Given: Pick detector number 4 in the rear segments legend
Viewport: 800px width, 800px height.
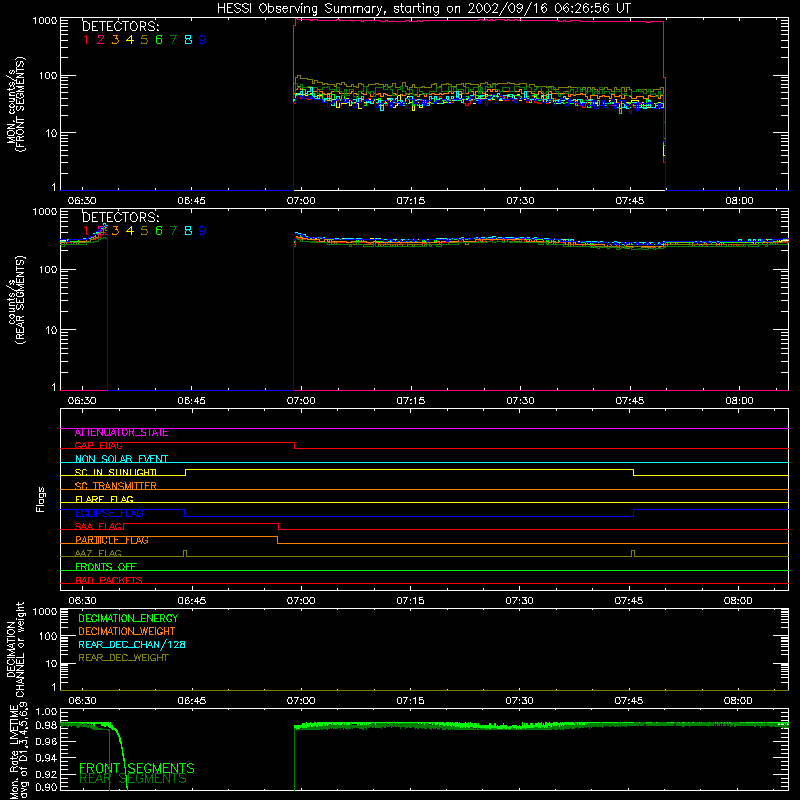Looking at the screenshot, I should [x=130, y=231].
